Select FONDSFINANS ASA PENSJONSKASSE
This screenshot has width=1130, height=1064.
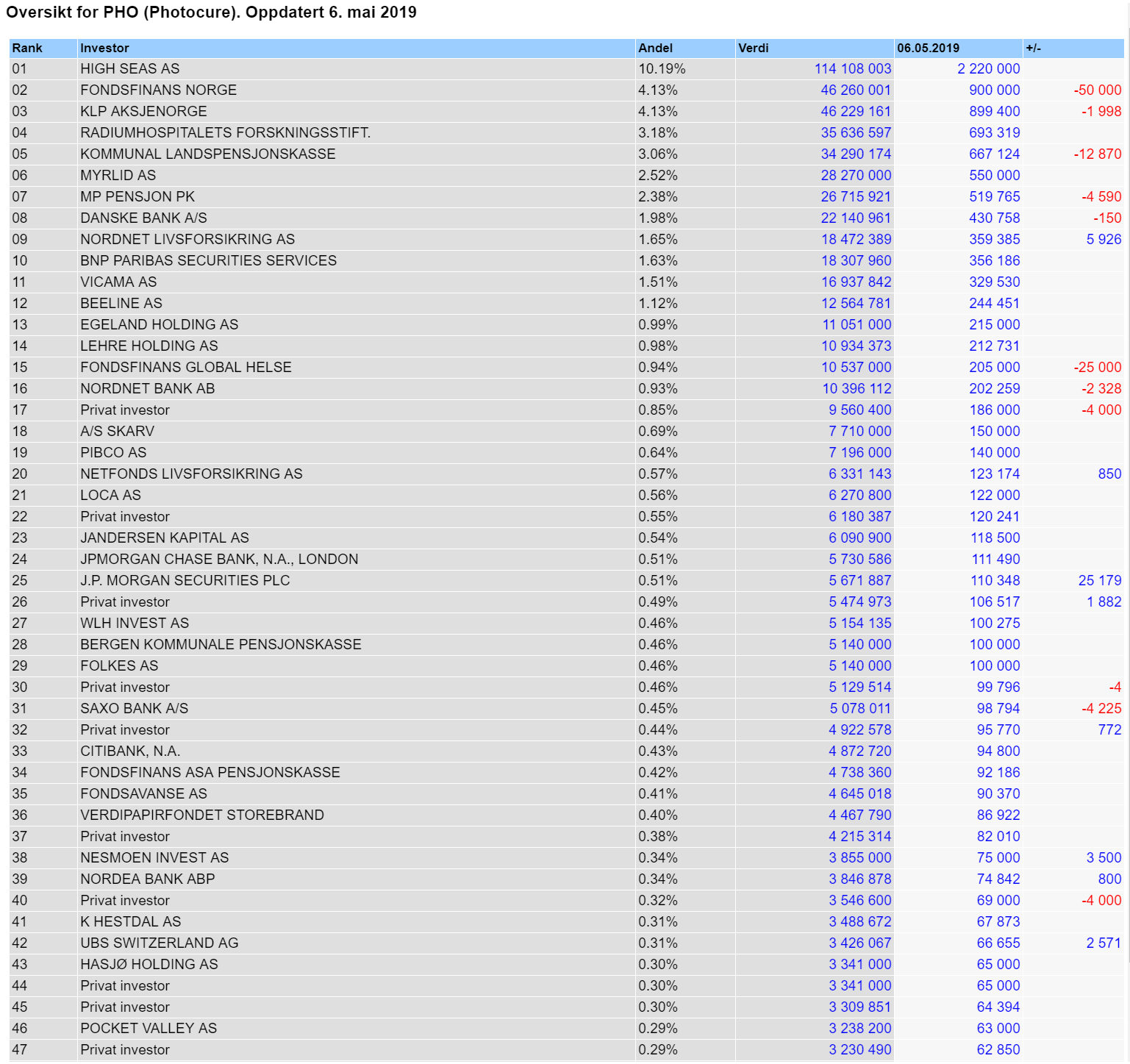210,772
